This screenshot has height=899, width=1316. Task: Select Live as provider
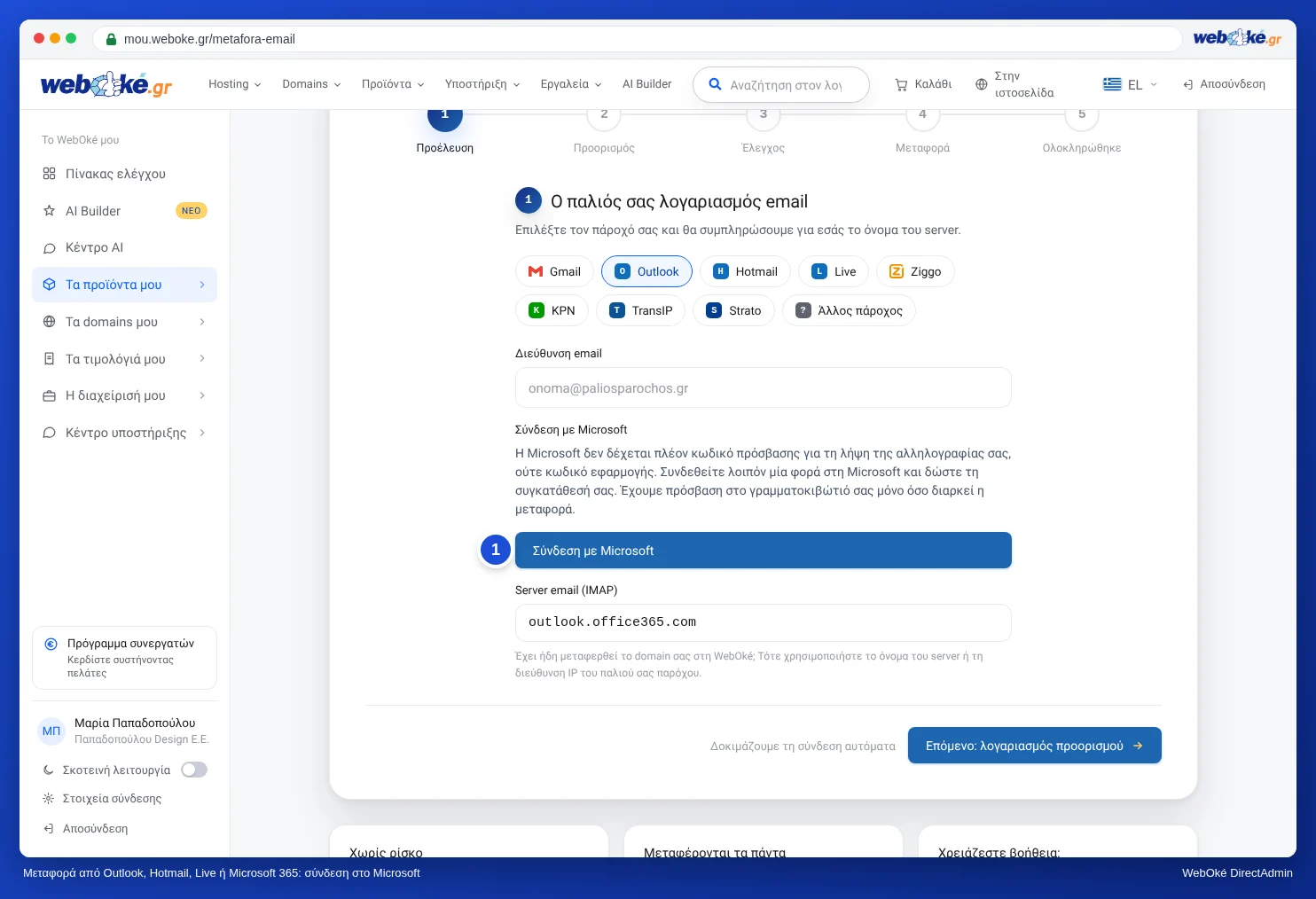834,271
